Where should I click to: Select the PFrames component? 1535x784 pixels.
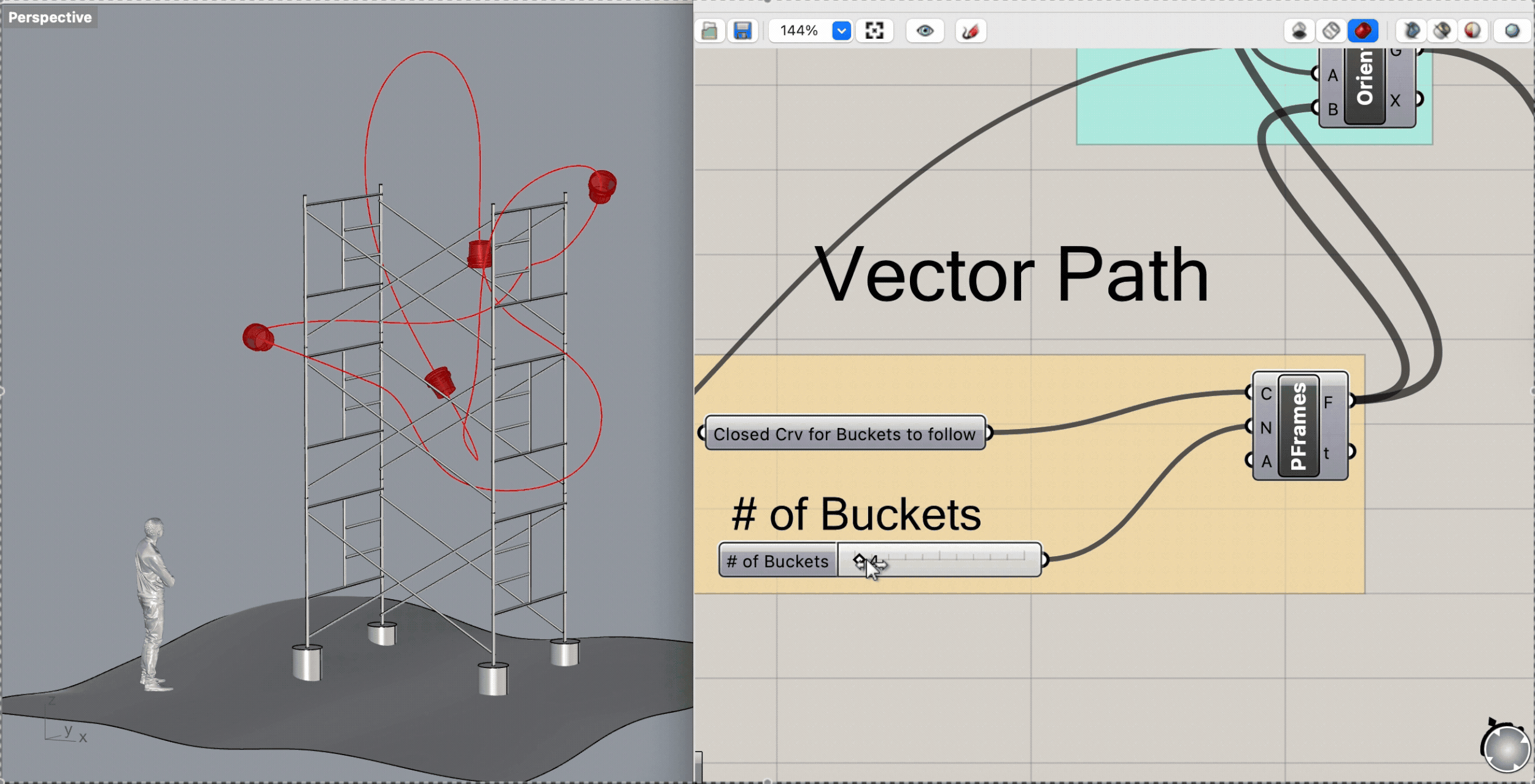tap(1299, 426)
